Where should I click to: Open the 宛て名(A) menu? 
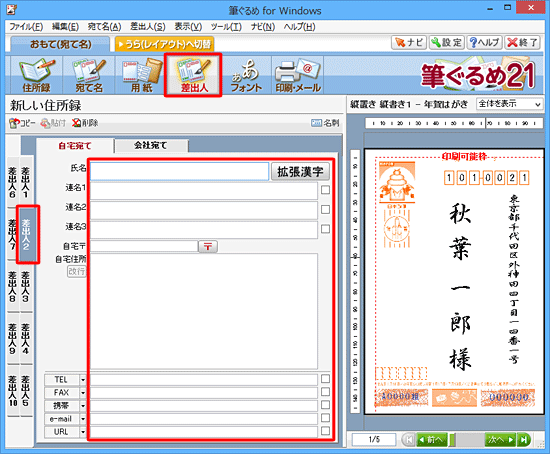[x=104, y=27]
